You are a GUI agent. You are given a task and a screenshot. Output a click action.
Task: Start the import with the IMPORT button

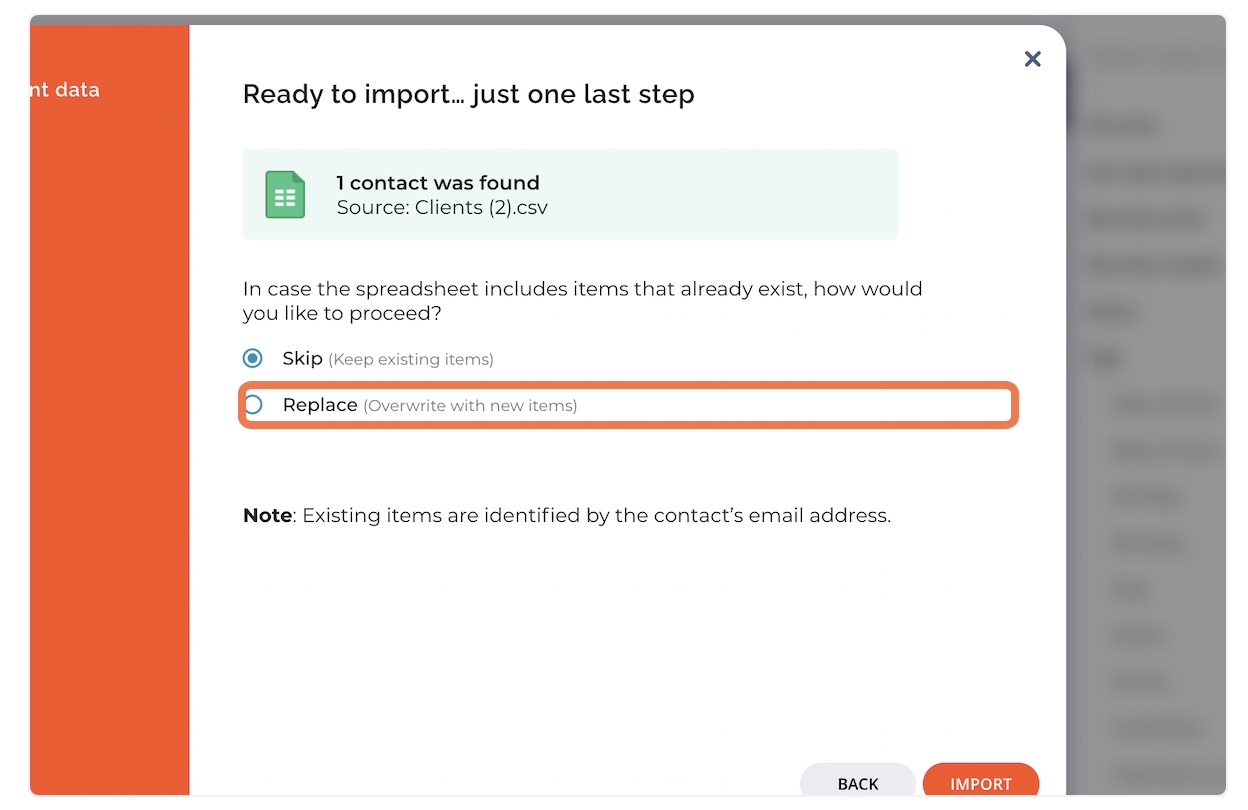[x=981, y=783]
